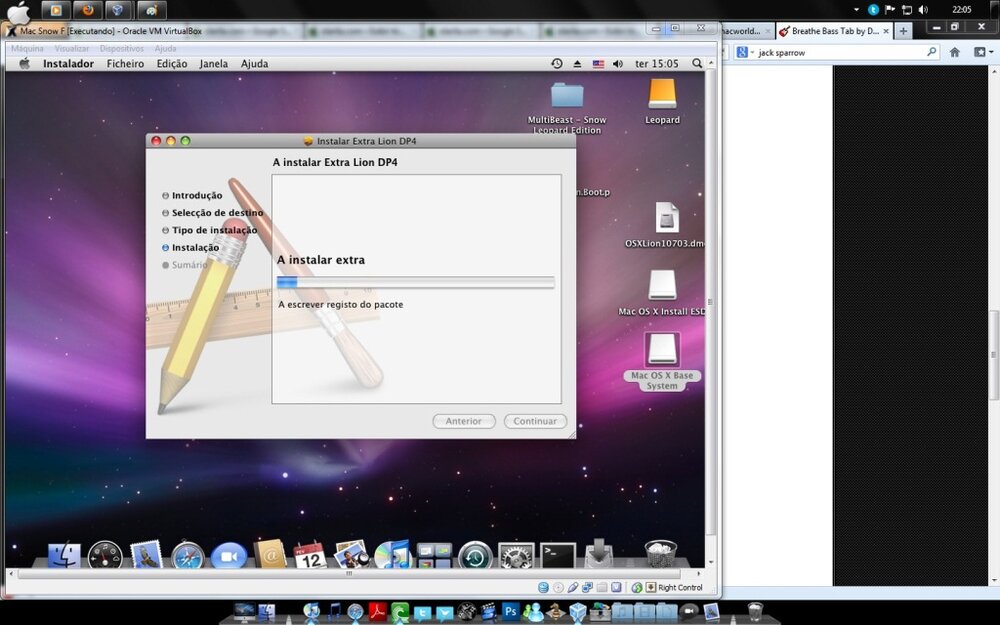
Task: Open the Apple menu in guest OS
Action: 25,64
